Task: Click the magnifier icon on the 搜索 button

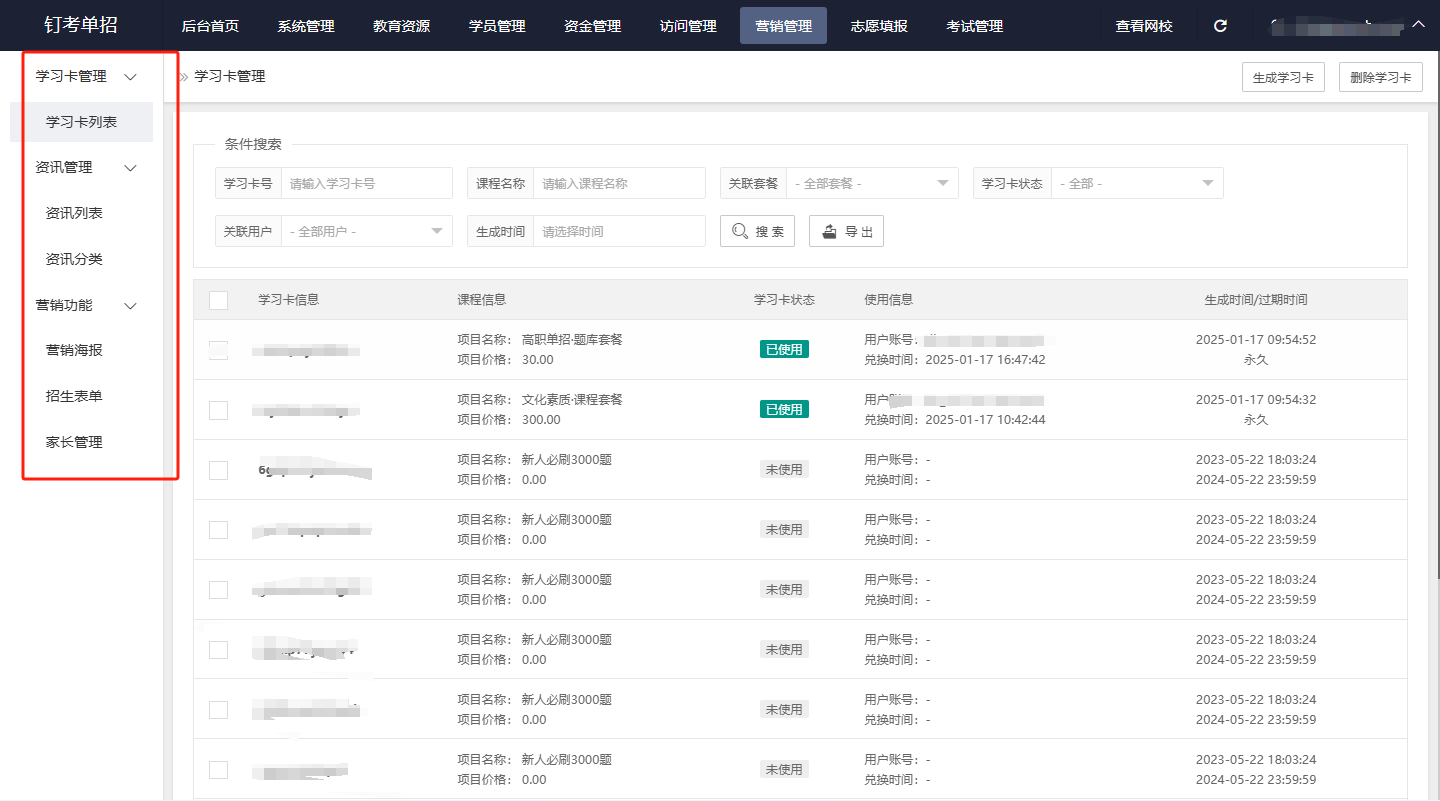Action: point(741,230)
